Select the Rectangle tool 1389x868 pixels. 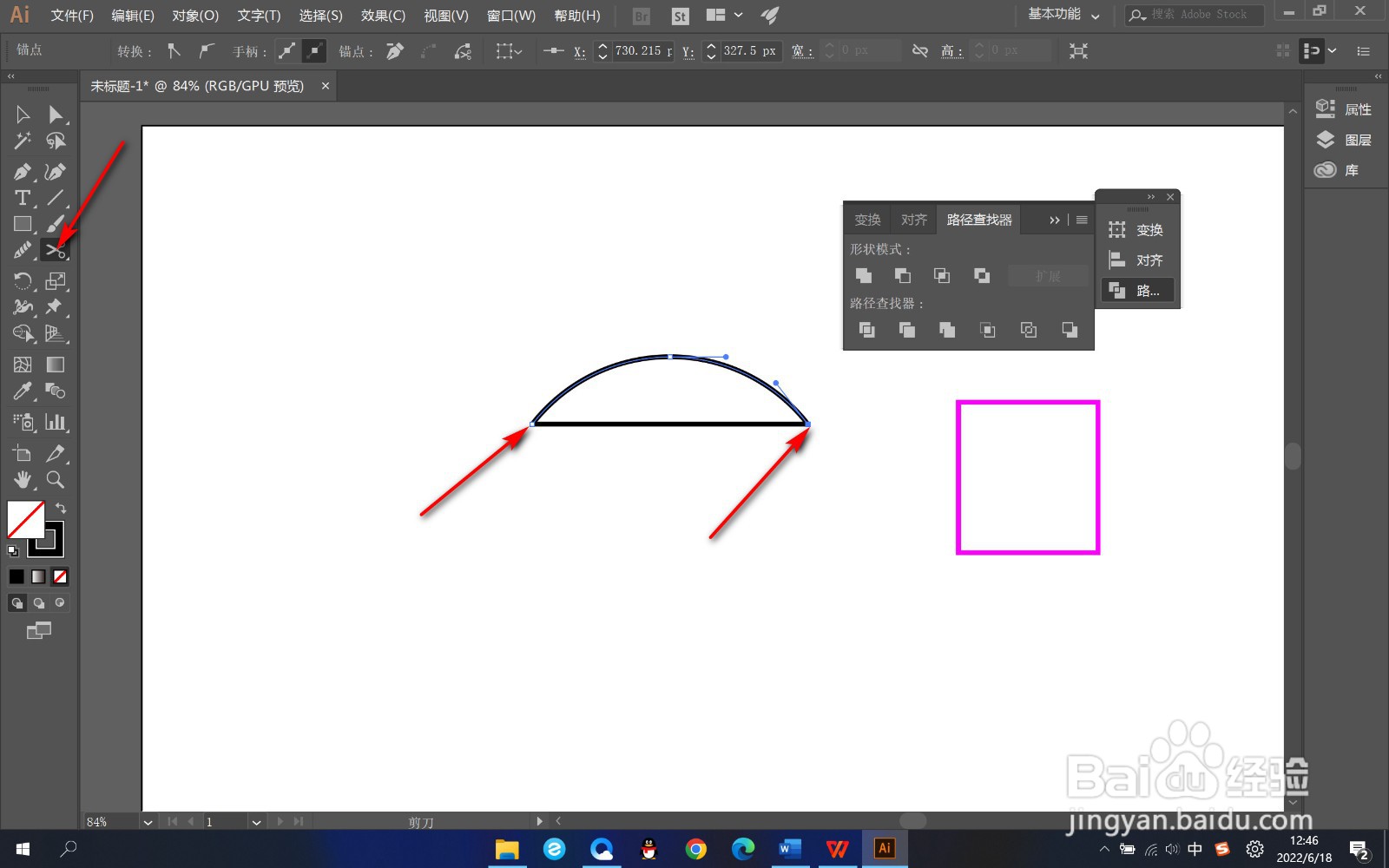click(23, 224)
